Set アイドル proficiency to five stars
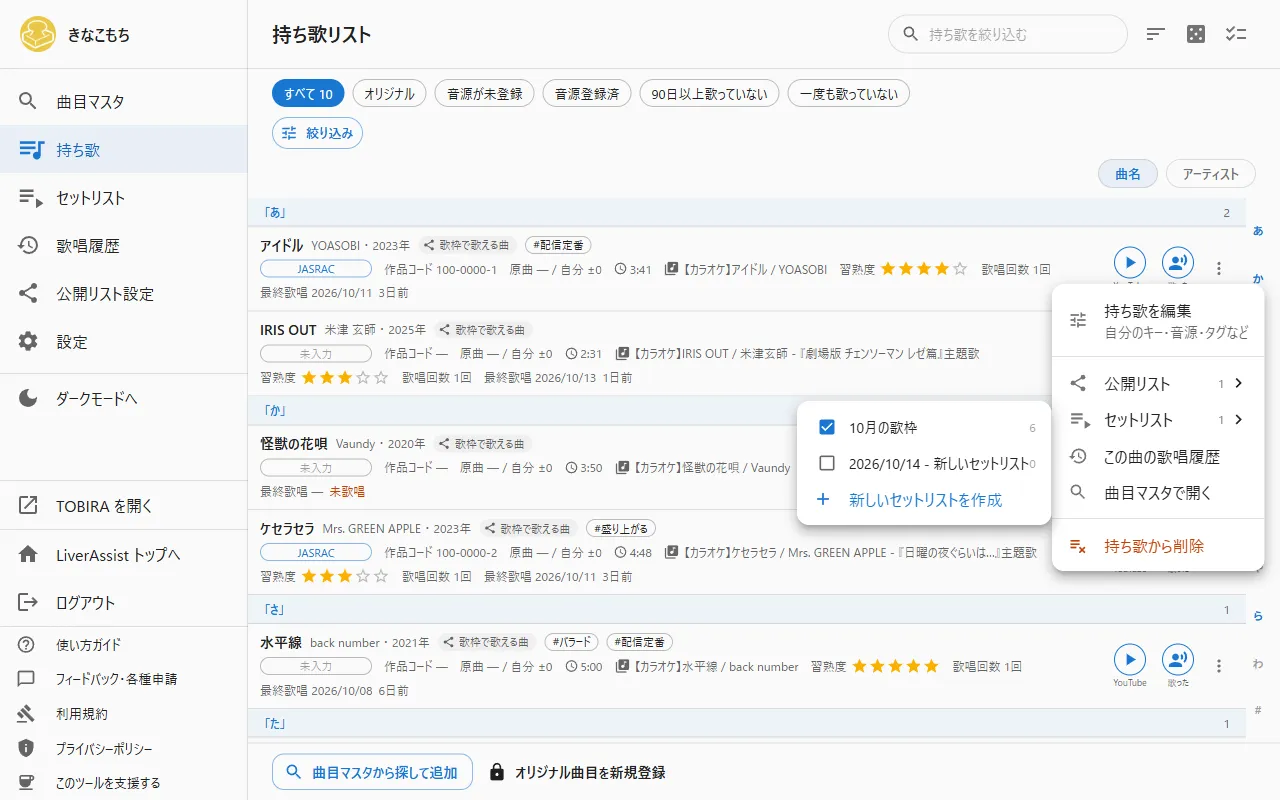 coord(960,269)
